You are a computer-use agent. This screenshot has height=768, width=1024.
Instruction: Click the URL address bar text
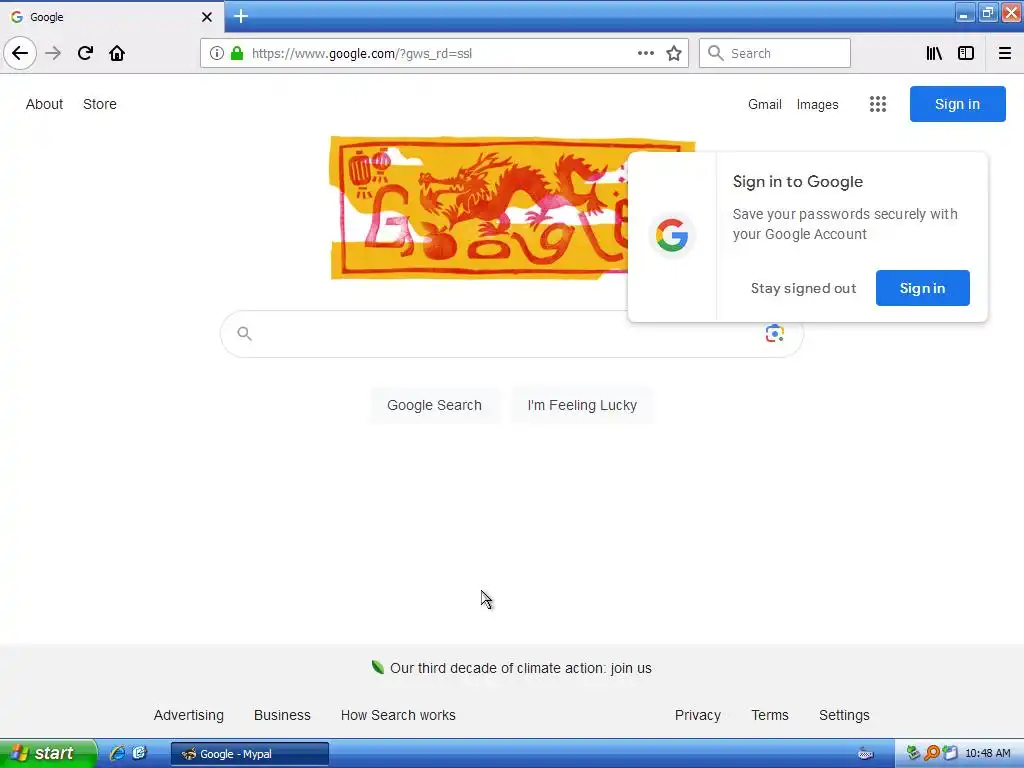362,54
